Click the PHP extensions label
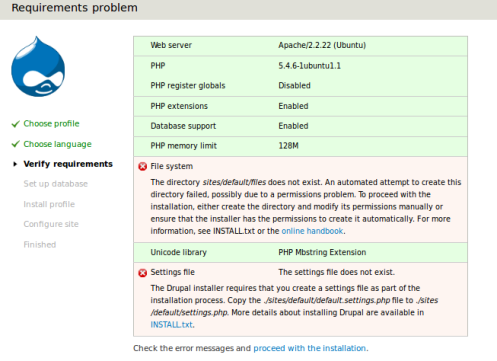Image resolution: width=497 pixels, height=361 pixels. [x=179, y=106]
